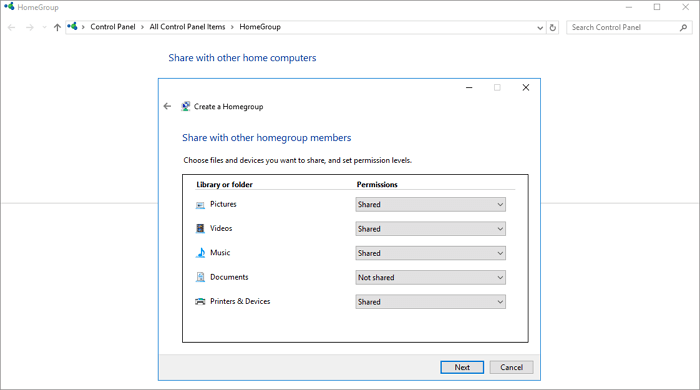The height and width of the screenshot is (390, 700).
Task: Refresh the Control Panel address bar
Action: pyautogui.click(x=553, y=28)
